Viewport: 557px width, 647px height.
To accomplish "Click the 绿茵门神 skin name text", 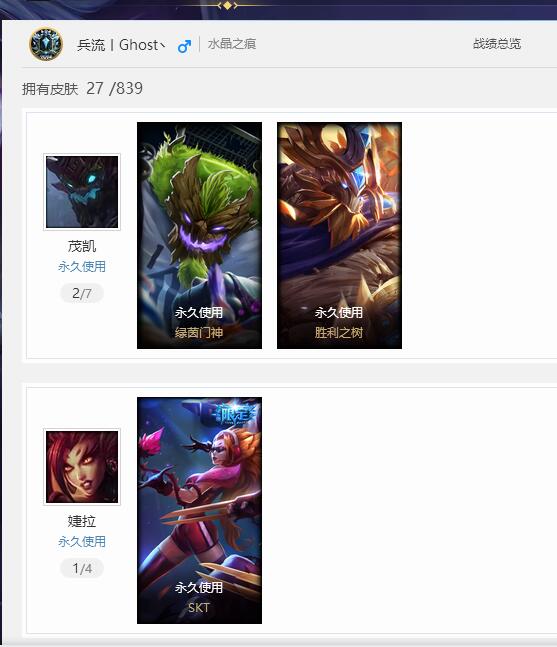I will 199,332.
